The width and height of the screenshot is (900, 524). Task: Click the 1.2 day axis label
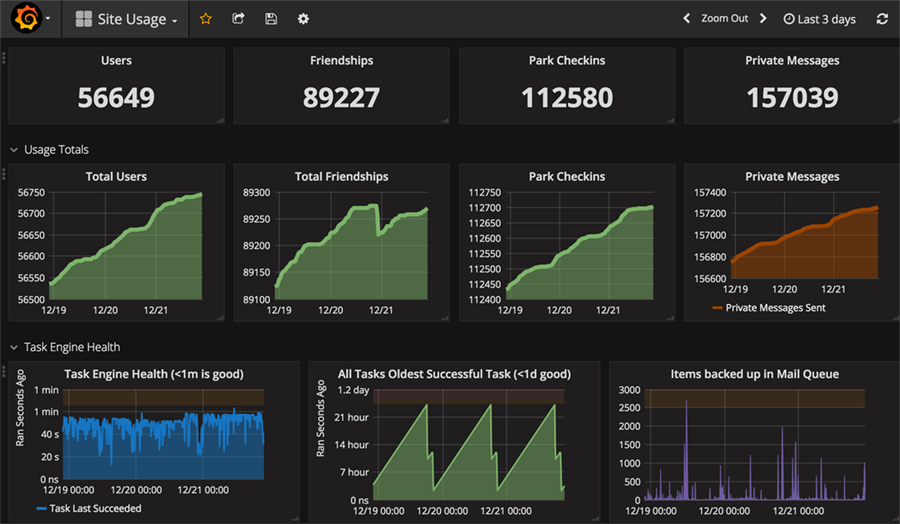pos(353,390)
